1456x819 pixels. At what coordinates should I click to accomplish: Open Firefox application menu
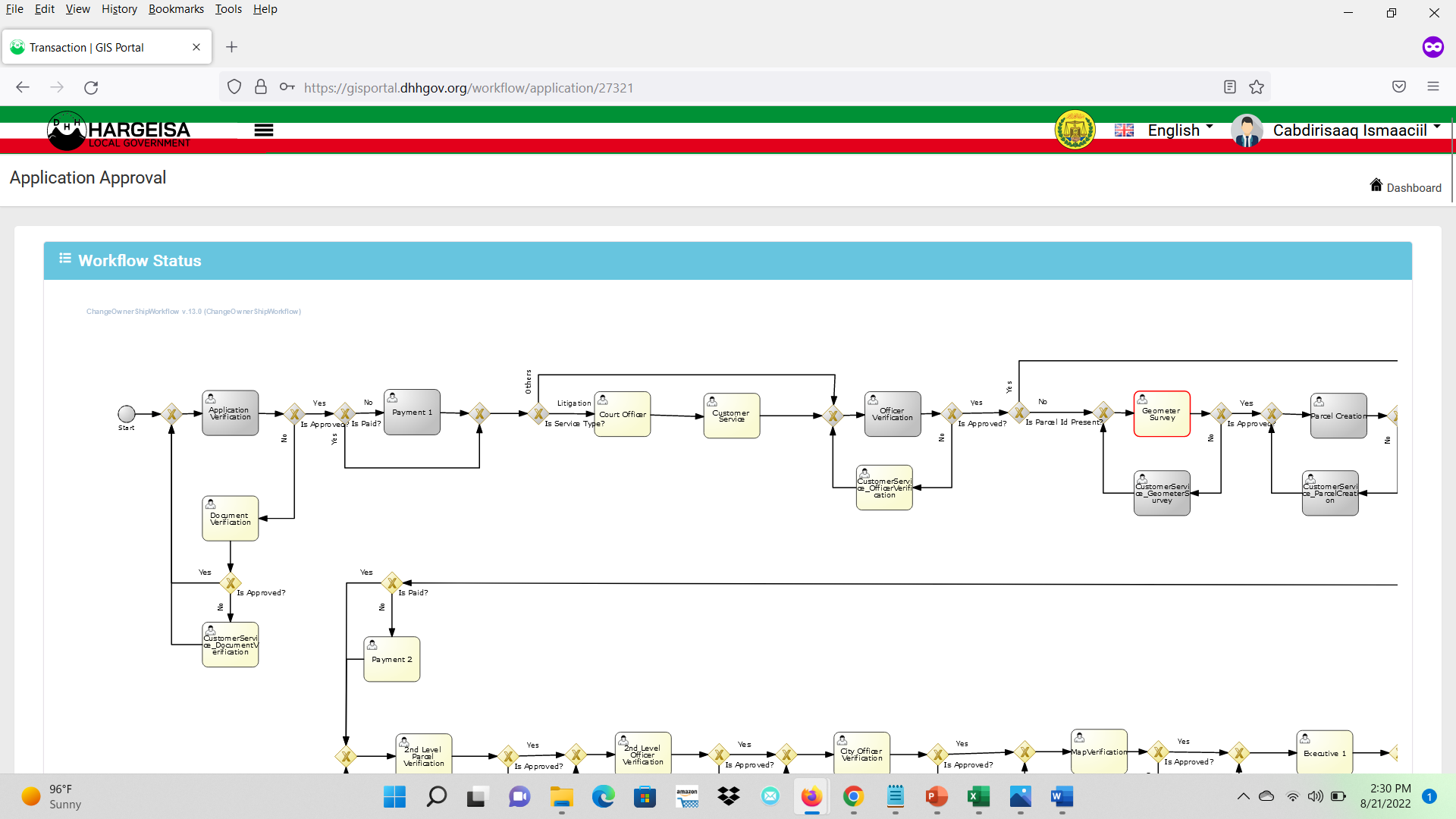pos(1433,86)
